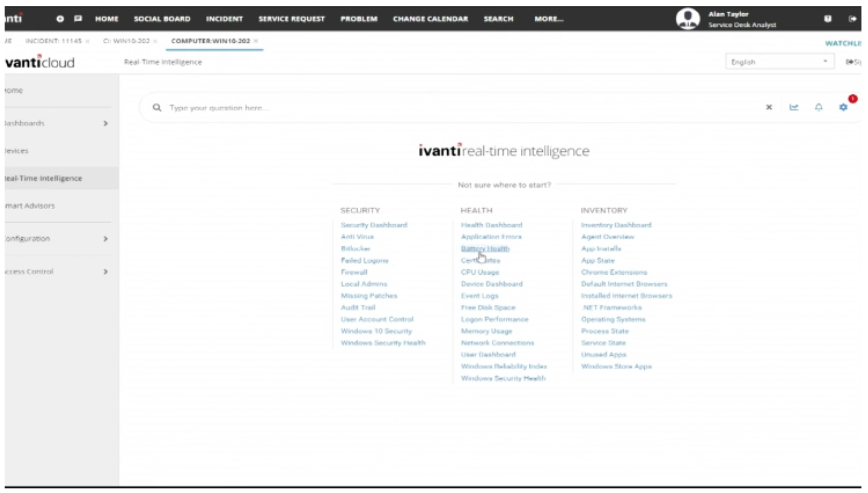Open Device Dashboard link
The image size is (868, 493).
pyautogui.click(x=492, y=284)
